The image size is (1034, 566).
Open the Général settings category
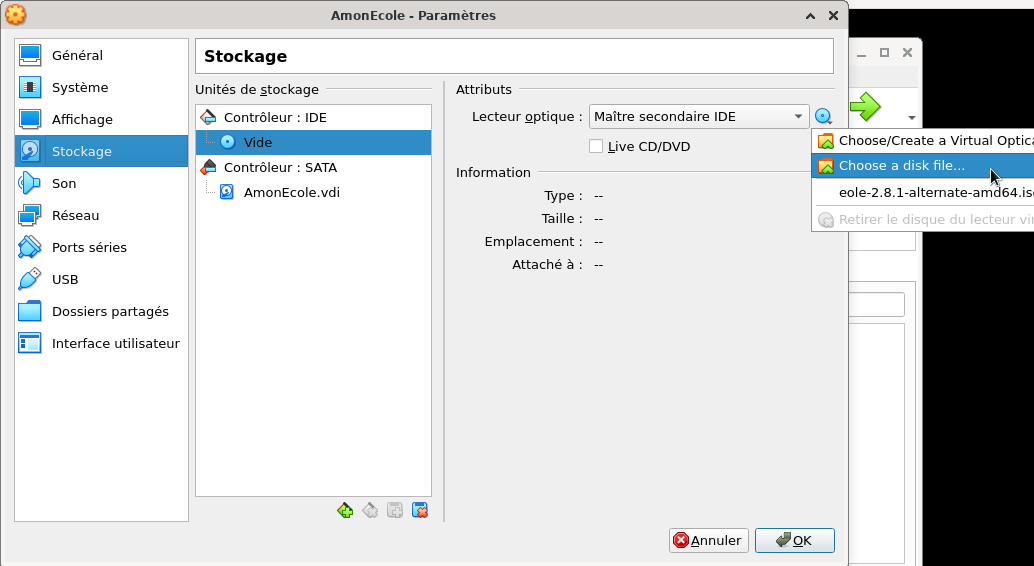point(102,55)
